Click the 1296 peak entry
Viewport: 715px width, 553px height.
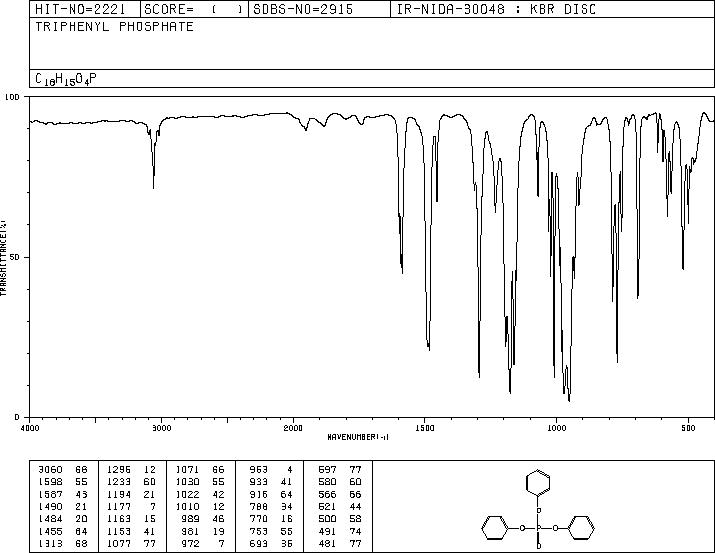click(x=131, y=469)
